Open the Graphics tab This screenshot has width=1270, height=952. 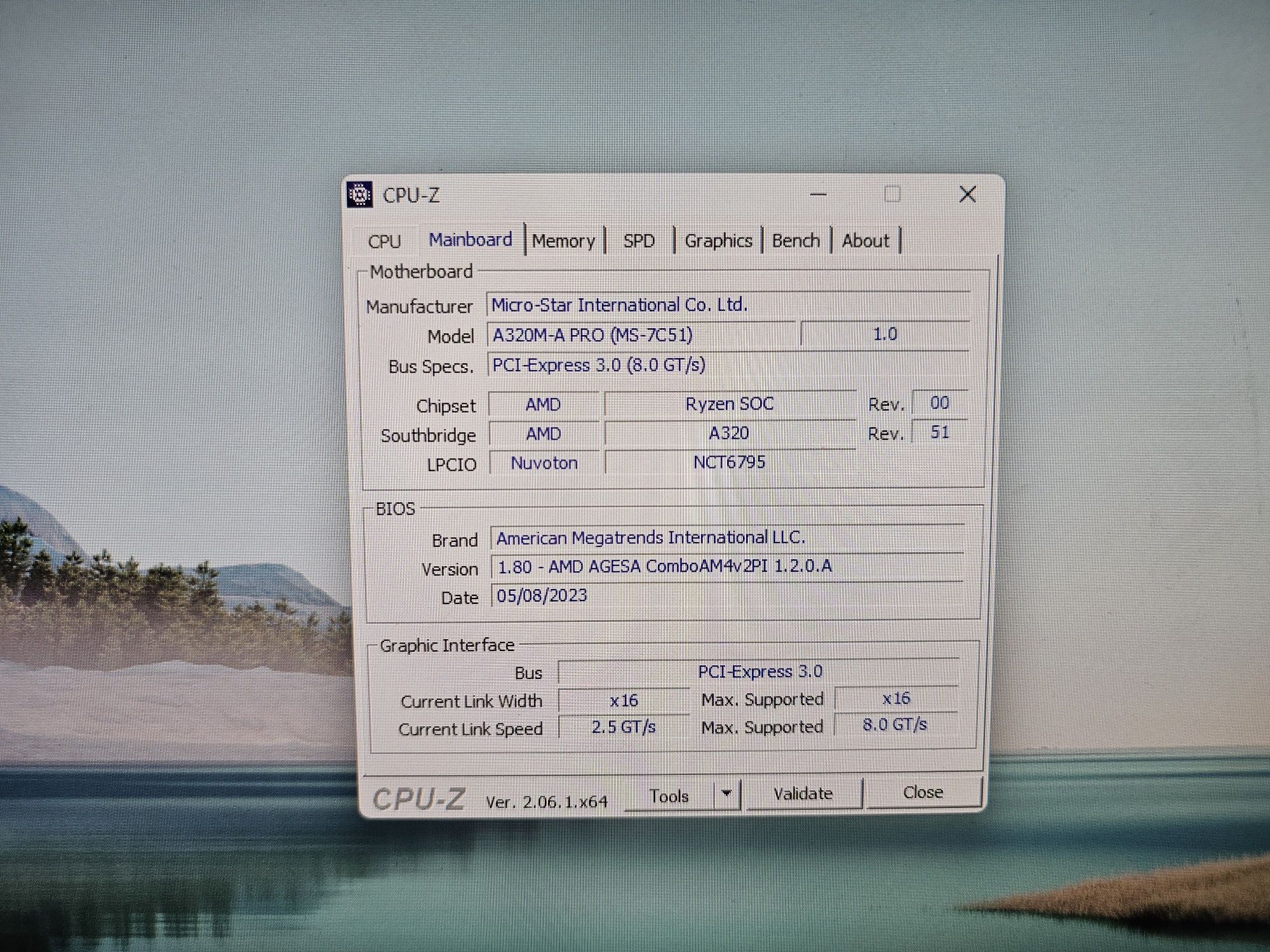(718, 241)
